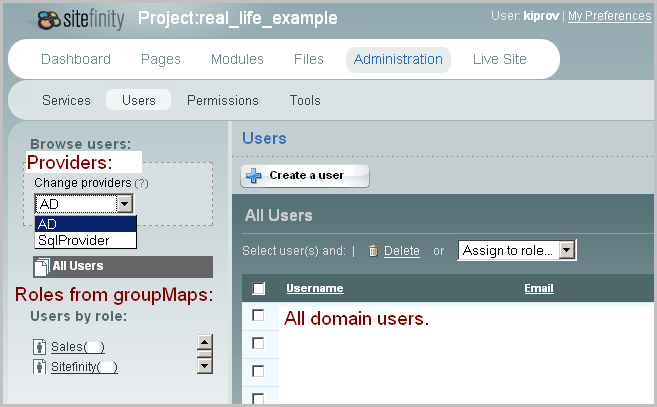Screen dimensions: 657x407
Task: Check the third user row checkbox
Action: pos(258,371)
